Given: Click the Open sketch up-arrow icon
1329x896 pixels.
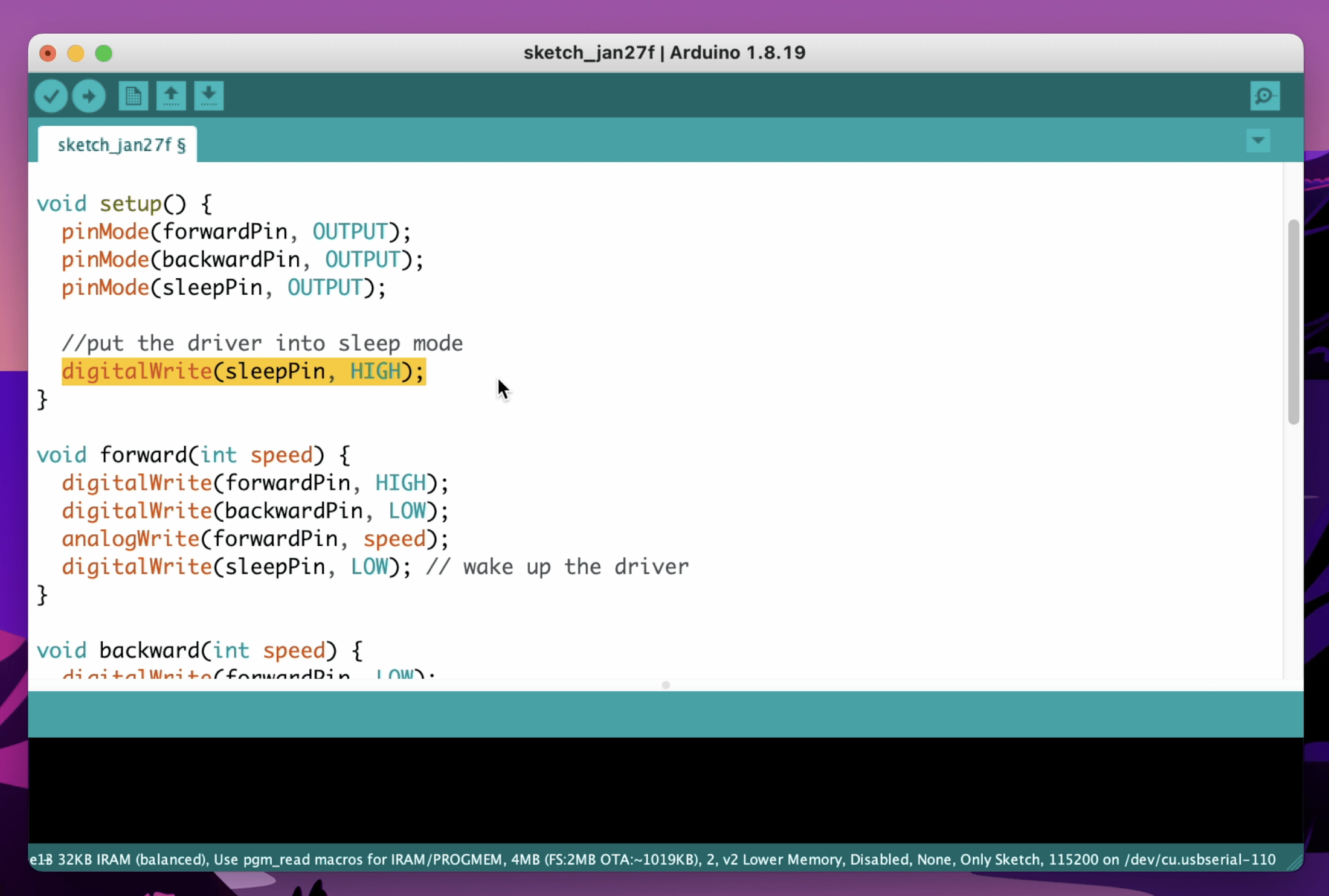Looking at the screenshot, I should point(171,96).
